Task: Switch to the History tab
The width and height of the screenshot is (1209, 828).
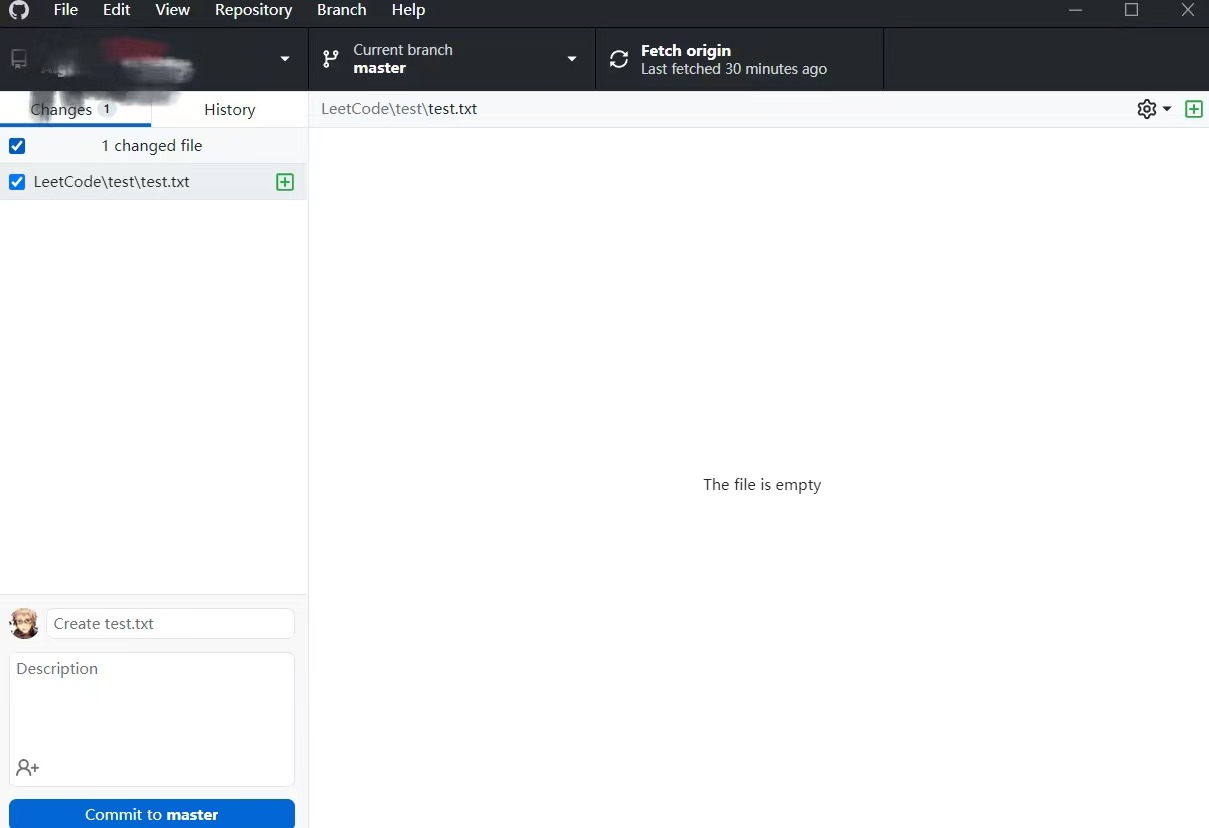Action: (x=229, y=109)
